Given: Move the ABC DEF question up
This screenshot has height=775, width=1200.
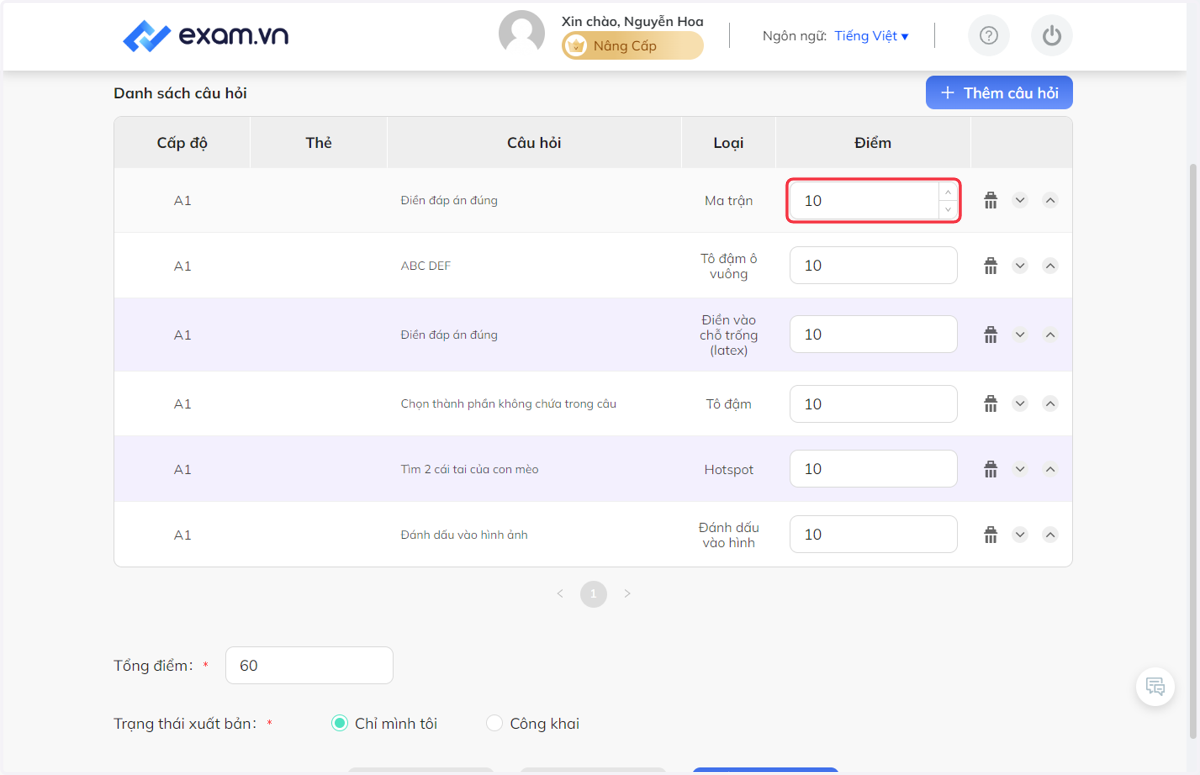Looking at the screenshot, I should click(1050, 265).
